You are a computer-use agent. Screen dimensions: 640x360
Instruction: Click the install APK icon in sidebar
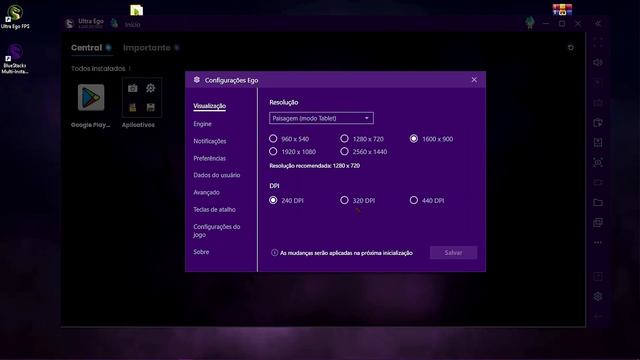[x=598, y=142]
